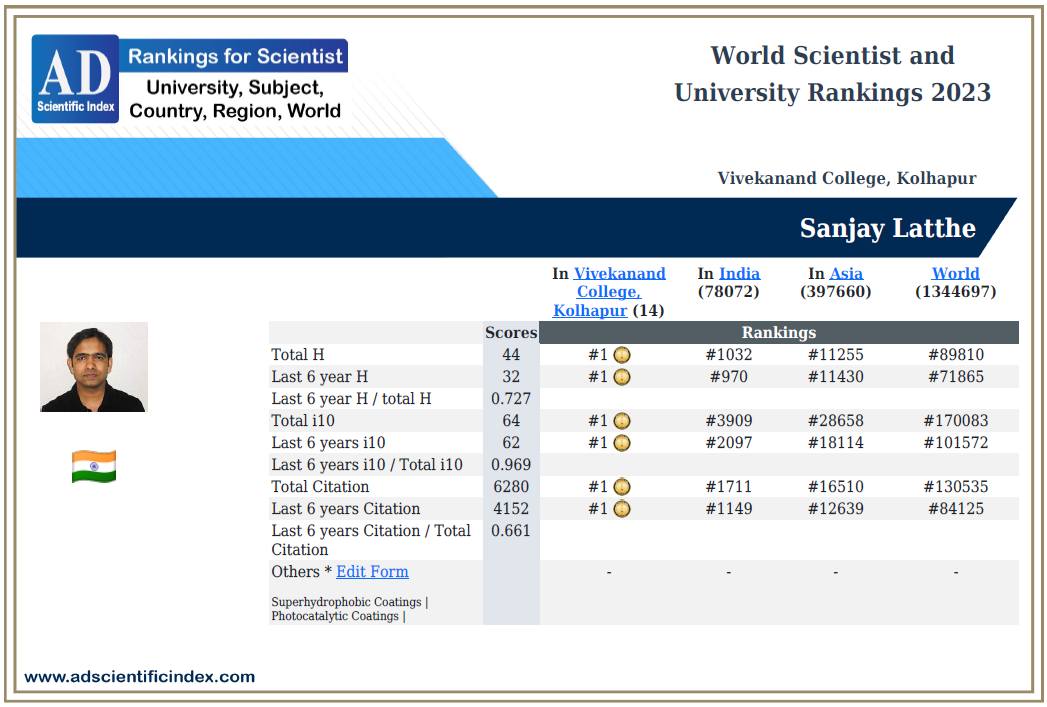Image resolution: width=1047 pixels, height=707 pixels.
Task: Click the www.adscientificindex.com website address
Action: click(140, 677)
